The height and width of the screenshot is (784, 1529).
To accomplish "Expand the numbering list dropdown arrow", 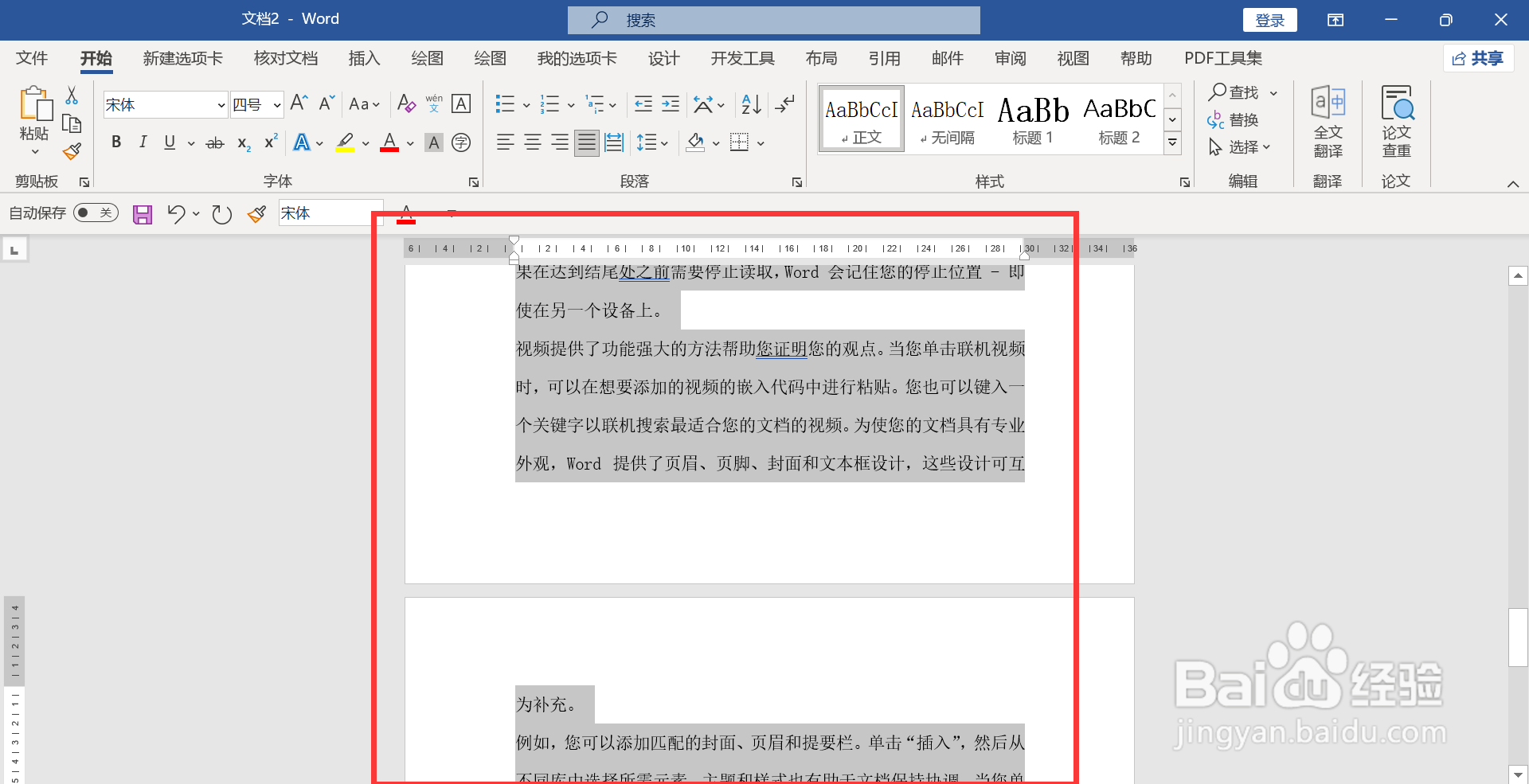I will coord(571,105).
